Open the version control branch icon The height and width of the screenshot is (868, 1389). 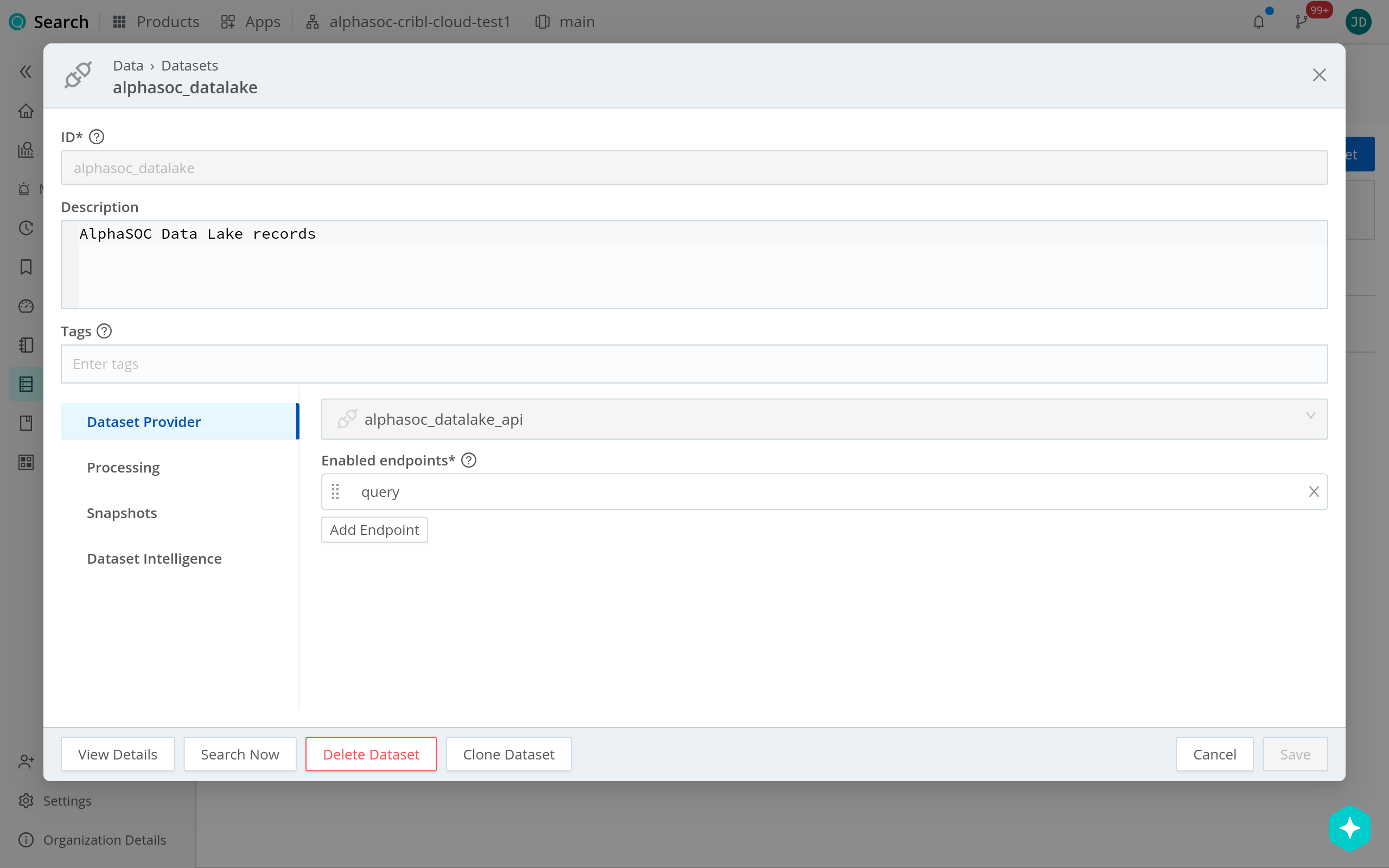(1301, 22)
